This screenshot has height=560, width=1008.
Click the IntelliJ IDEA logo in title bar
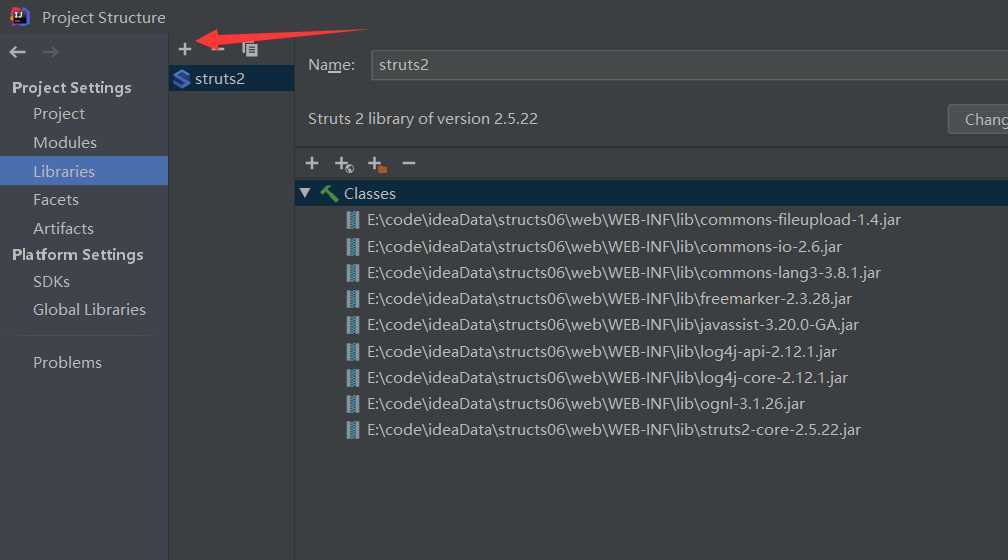coord(19,16)
